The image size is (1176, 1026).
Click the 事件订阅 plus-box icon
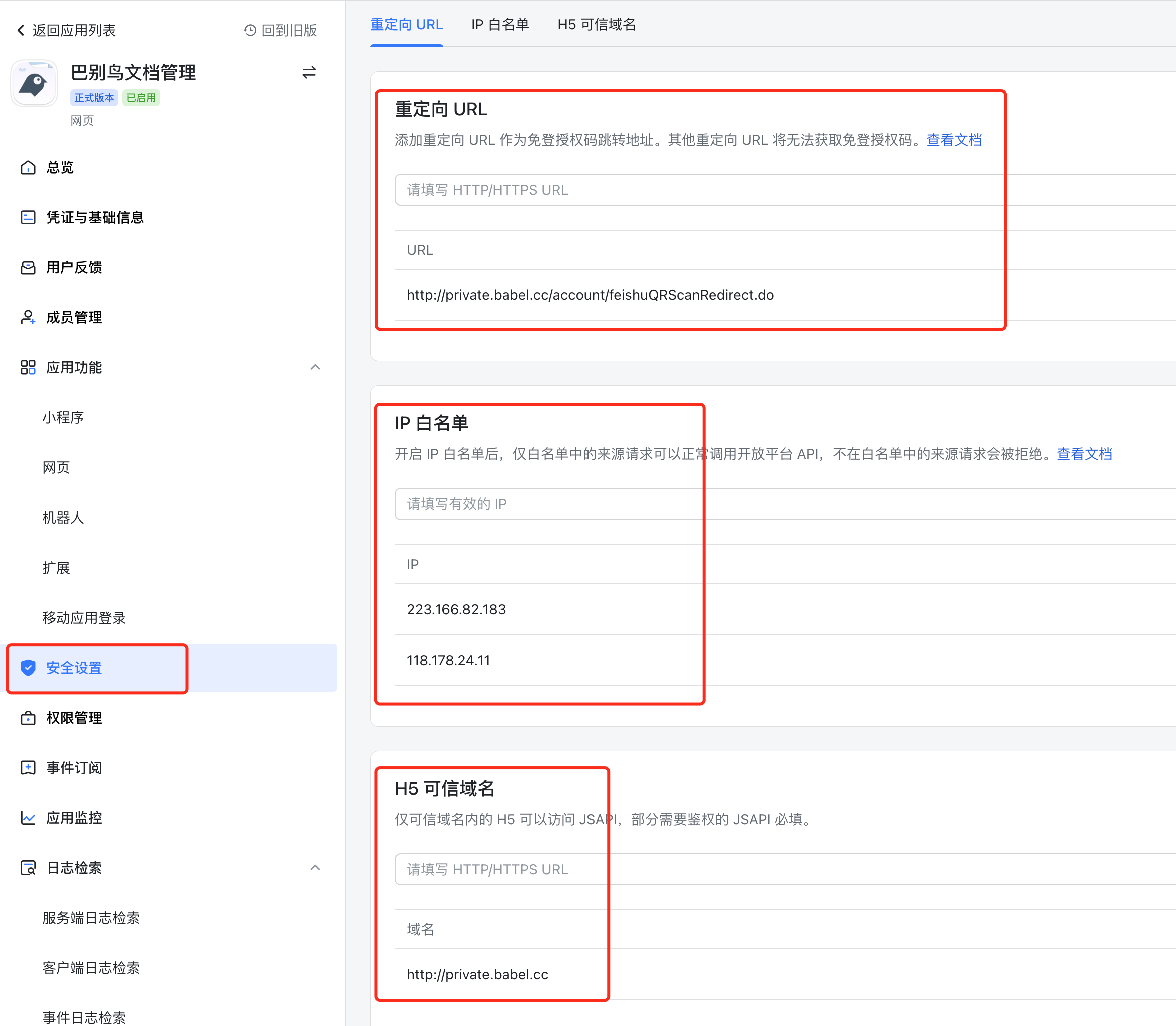tap(28, 767)
